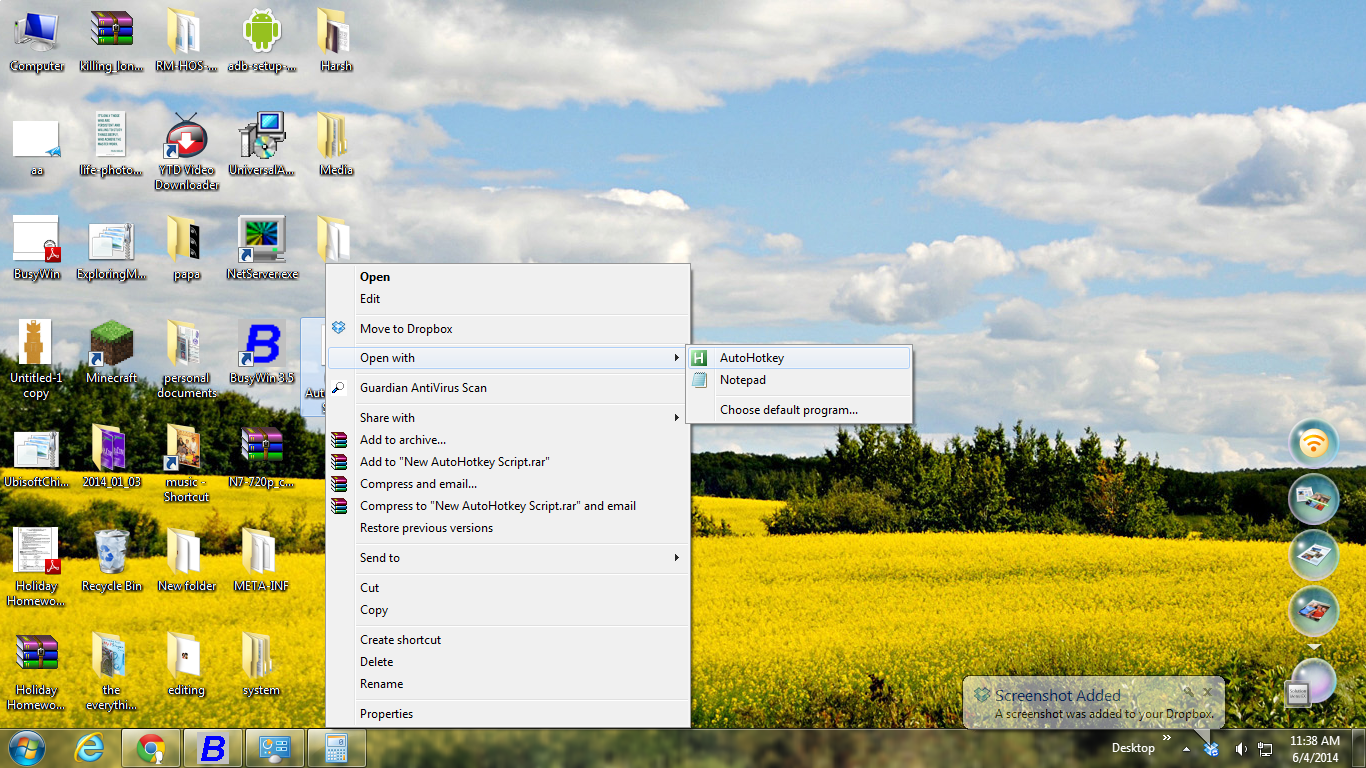Select the ExploringM desktop icon

pos(111,249)
